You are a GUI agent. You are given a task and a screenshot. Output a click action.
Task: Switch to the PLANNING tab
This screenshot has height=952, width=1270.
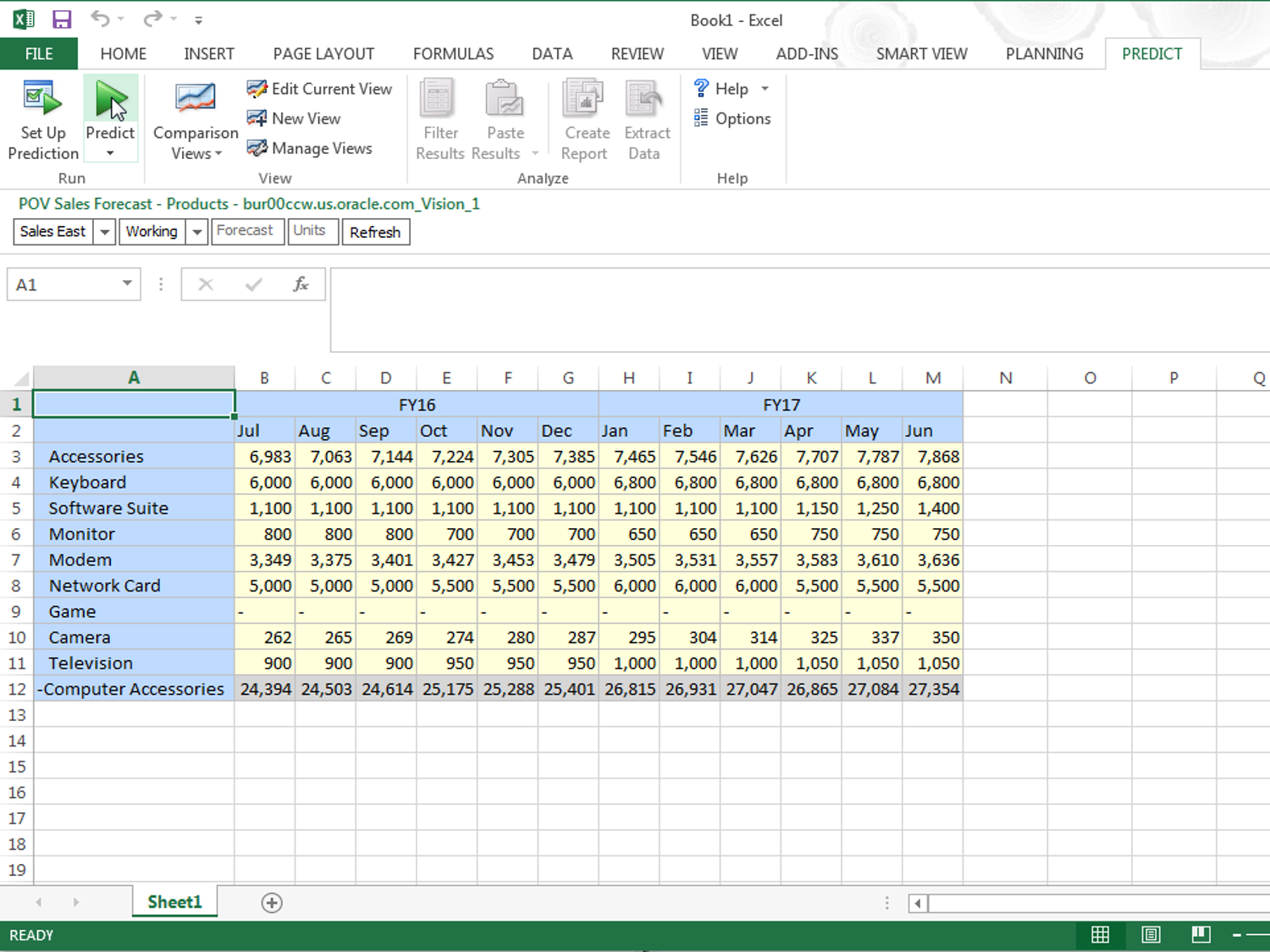pyautogui.click(x=1044, y=54)
